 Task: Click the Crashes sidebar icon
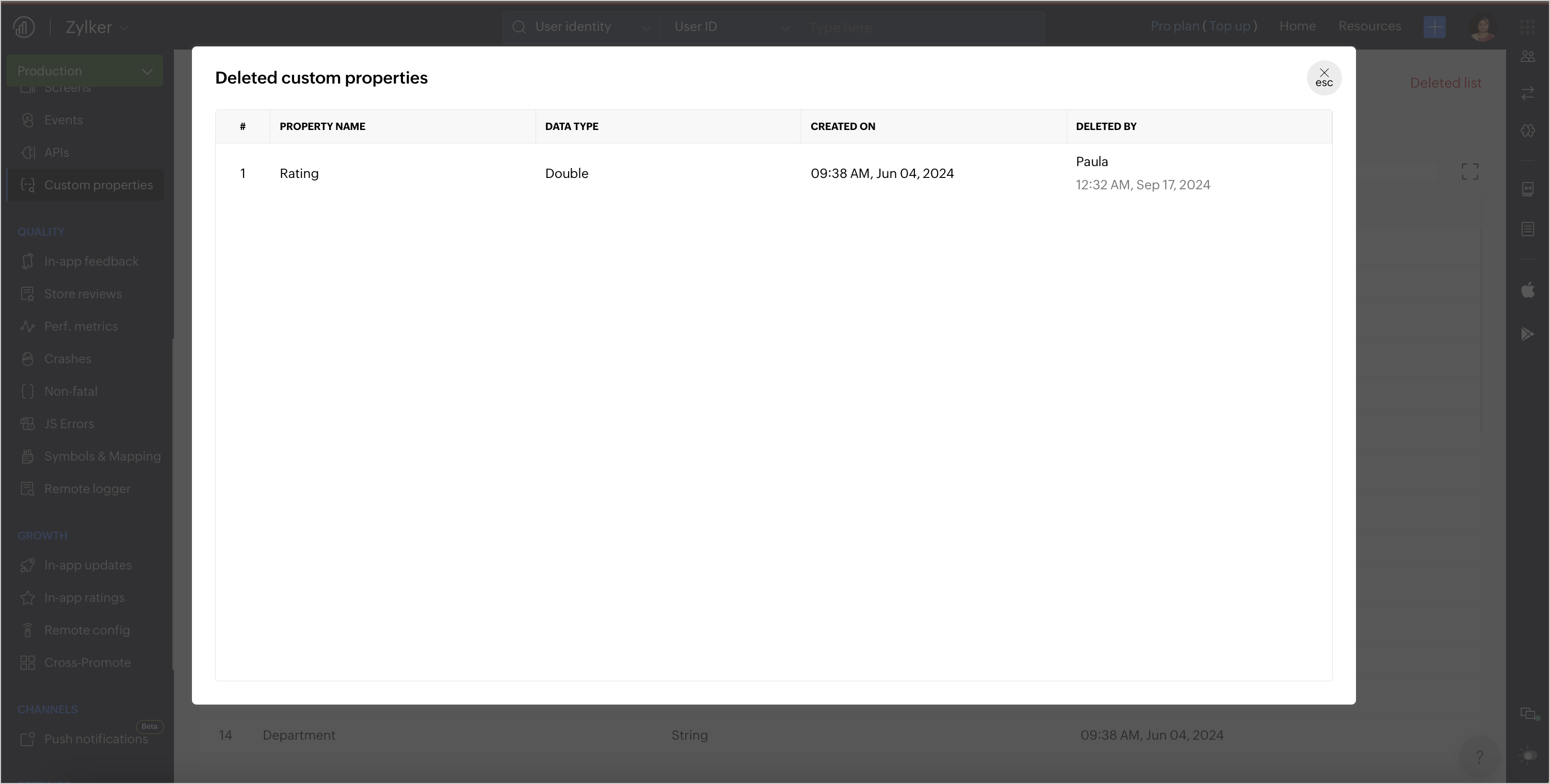click(28, 358)
